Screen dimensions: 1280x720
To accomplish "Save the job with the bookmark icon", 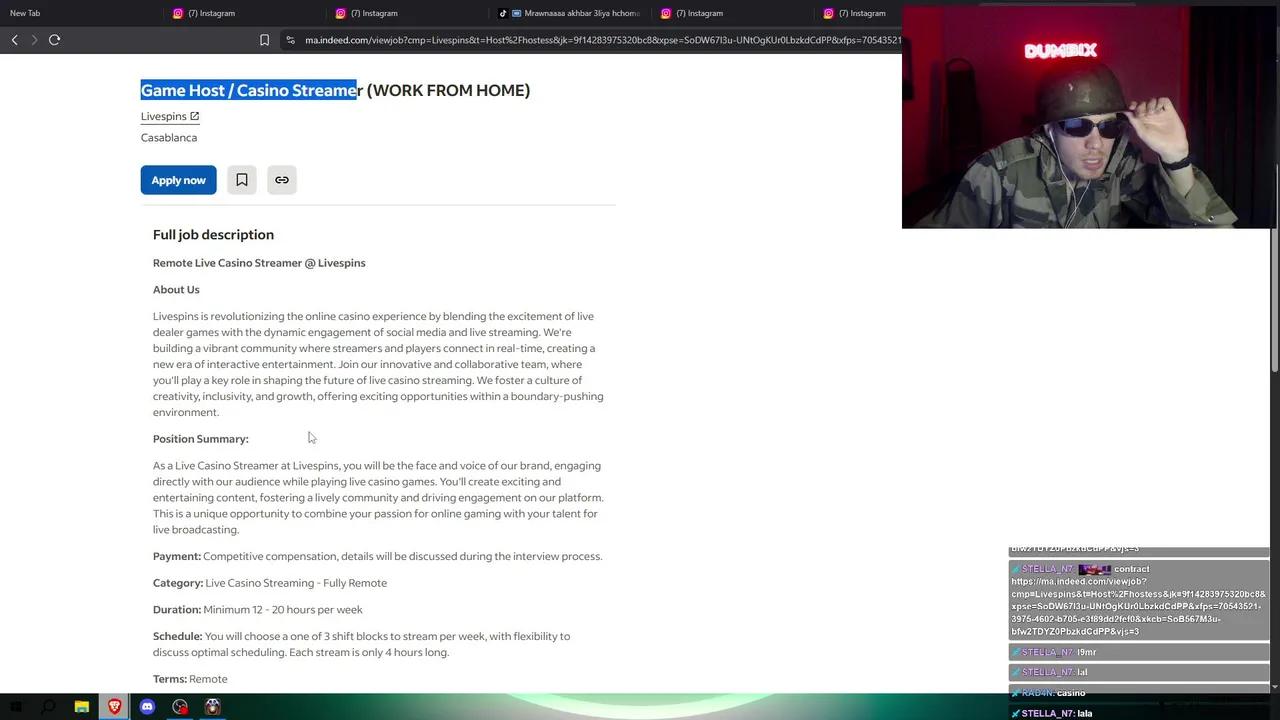I will 241,180.
